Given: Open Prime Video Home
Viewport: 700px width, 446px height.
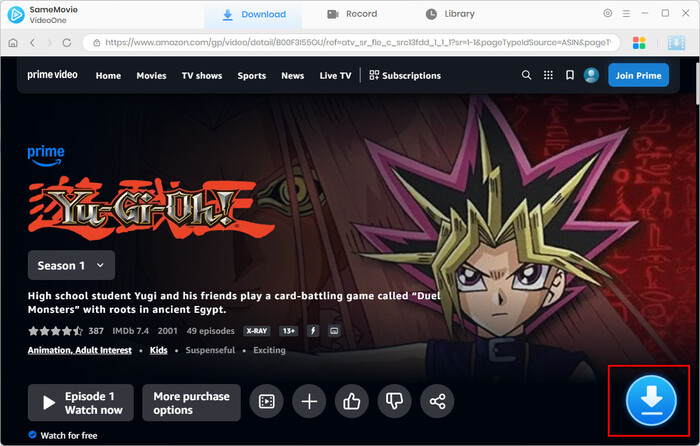Looking at the screenshot, I should 108,75.
